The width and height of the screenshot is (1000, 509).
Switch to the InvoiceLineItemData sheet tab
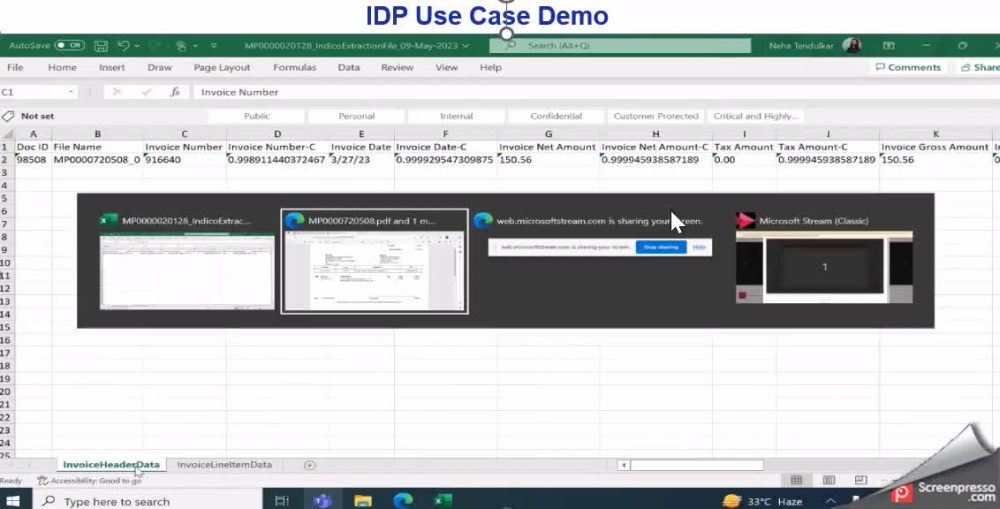tap(224, 464)
